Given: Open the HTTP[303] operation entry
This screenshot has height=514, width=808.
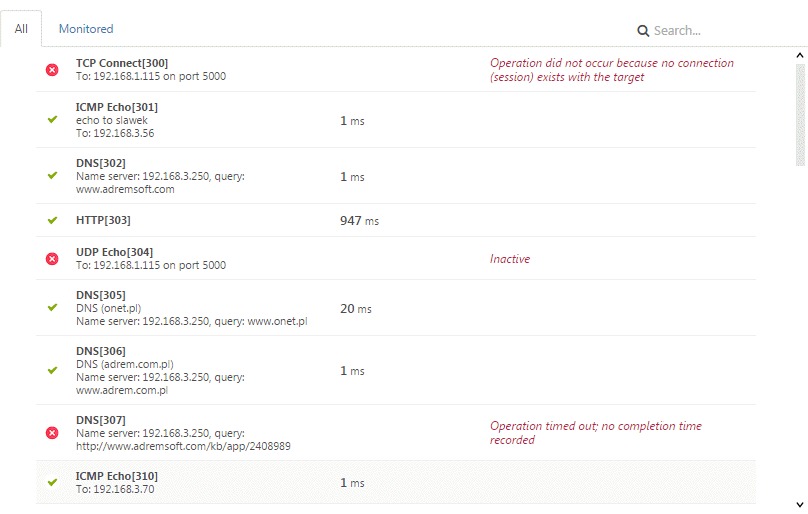Looking at the screenshot, I should 396,221.
